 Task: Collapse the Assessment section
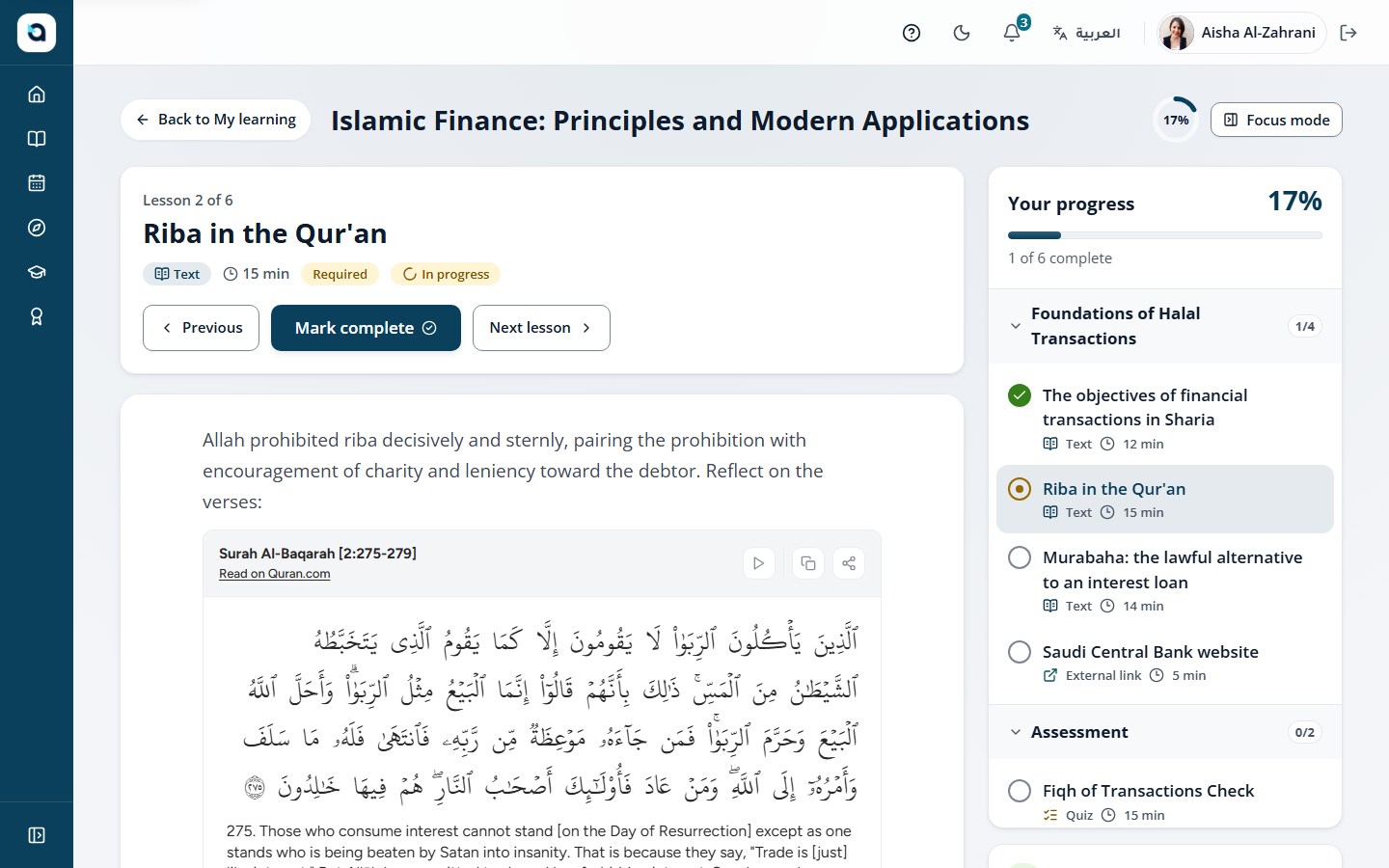(x=1165, y=732)
